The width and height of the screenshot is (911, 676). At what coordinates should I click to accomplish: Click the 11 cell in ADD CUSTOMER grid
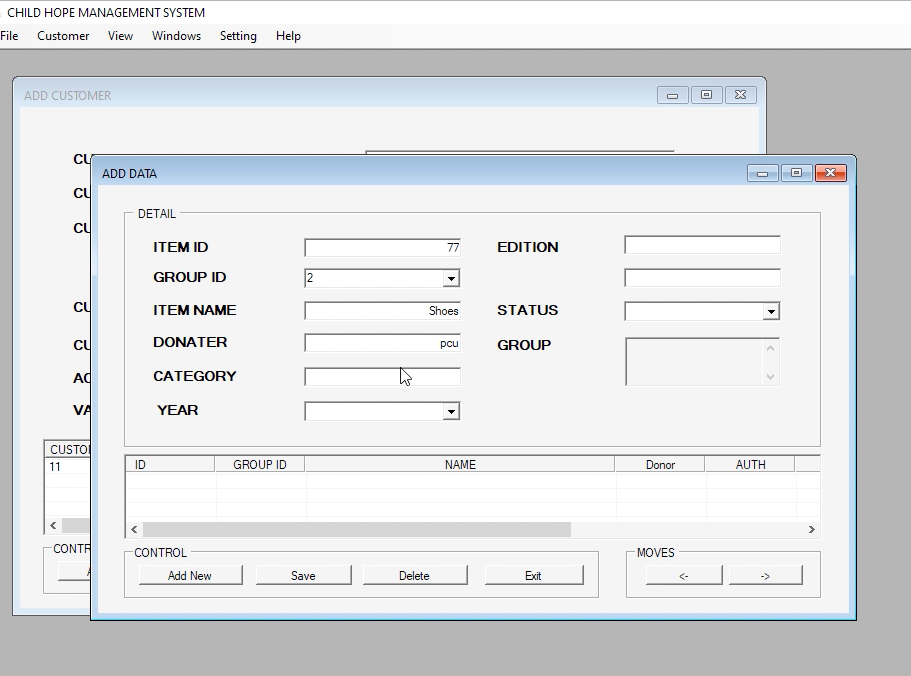pyautogui.click(x=67, y=467)
